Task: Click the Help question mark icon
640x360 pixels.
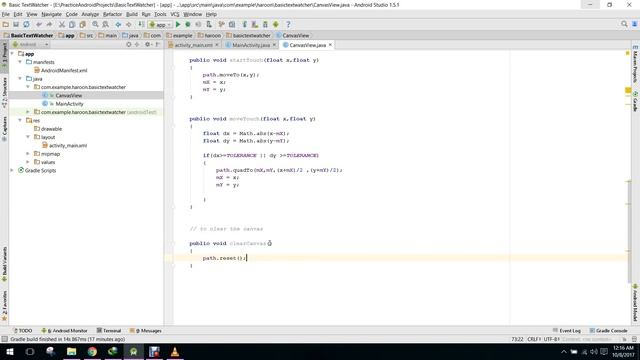Action: tap(288, 24)
